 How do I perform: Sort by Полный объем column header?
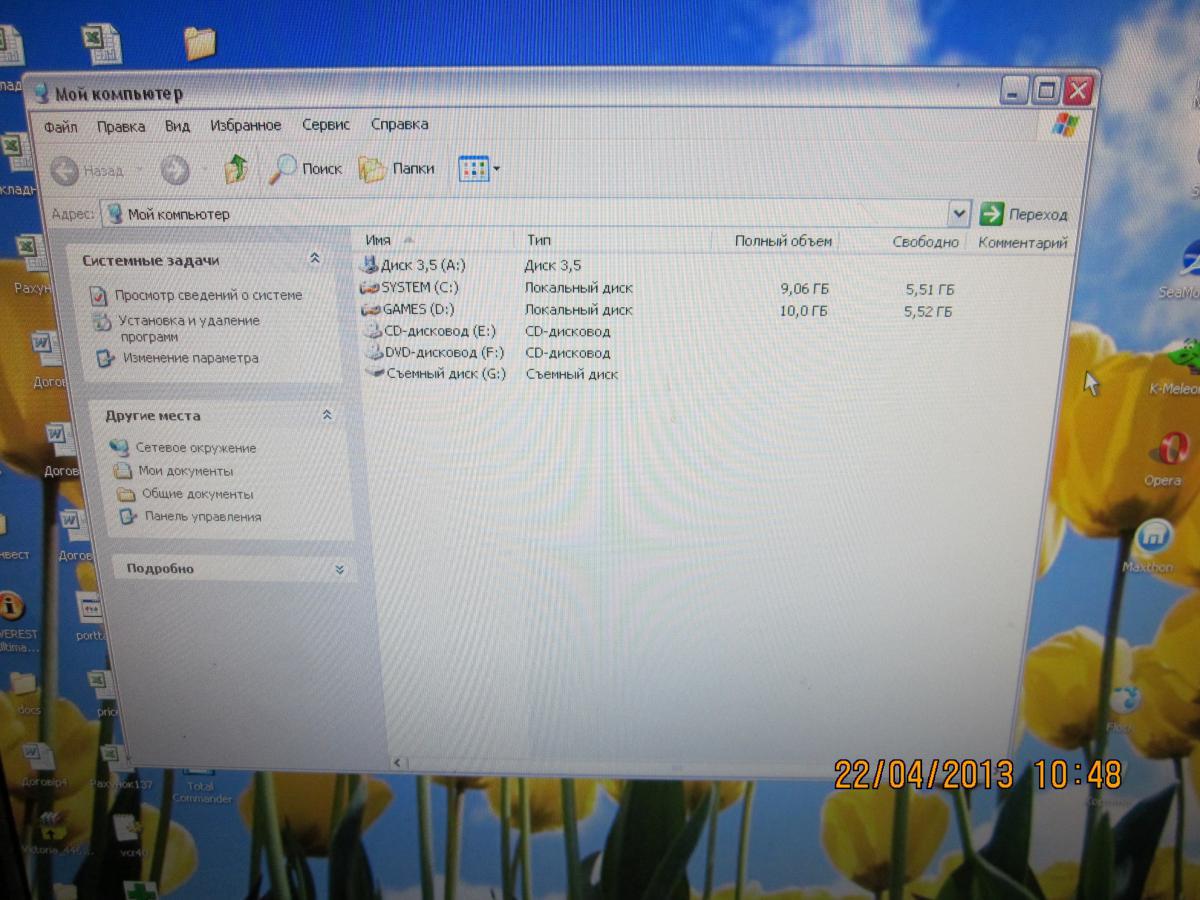tap(782, 242)
